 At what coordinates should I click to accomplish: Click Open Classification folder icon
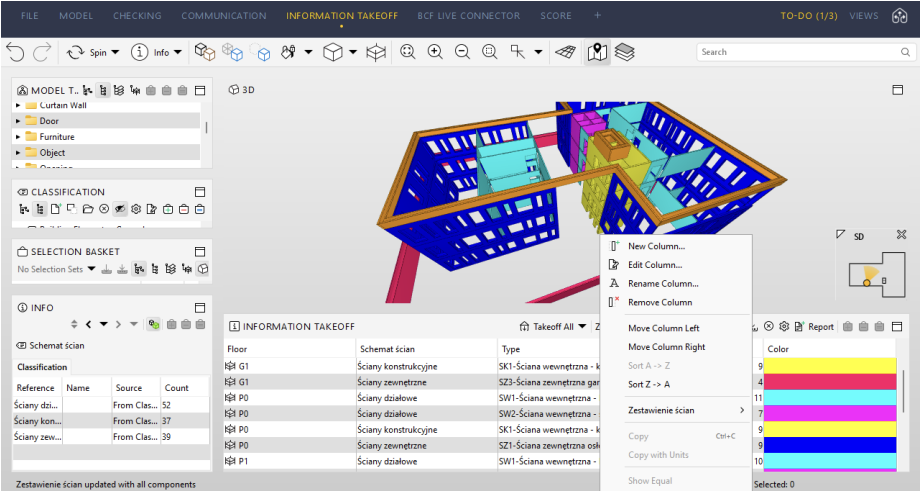[x=88, y=209]
